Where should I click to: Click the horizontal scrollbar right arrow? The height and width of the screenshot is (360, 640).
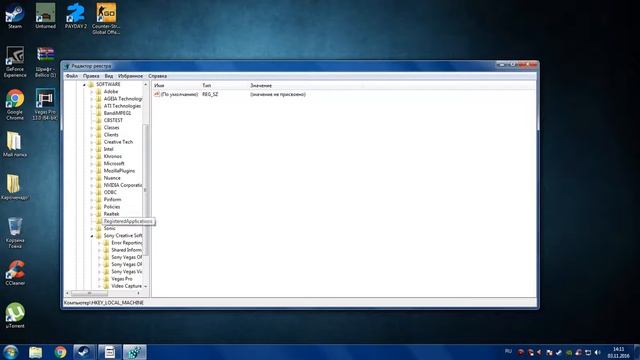(x=138, y=293)
